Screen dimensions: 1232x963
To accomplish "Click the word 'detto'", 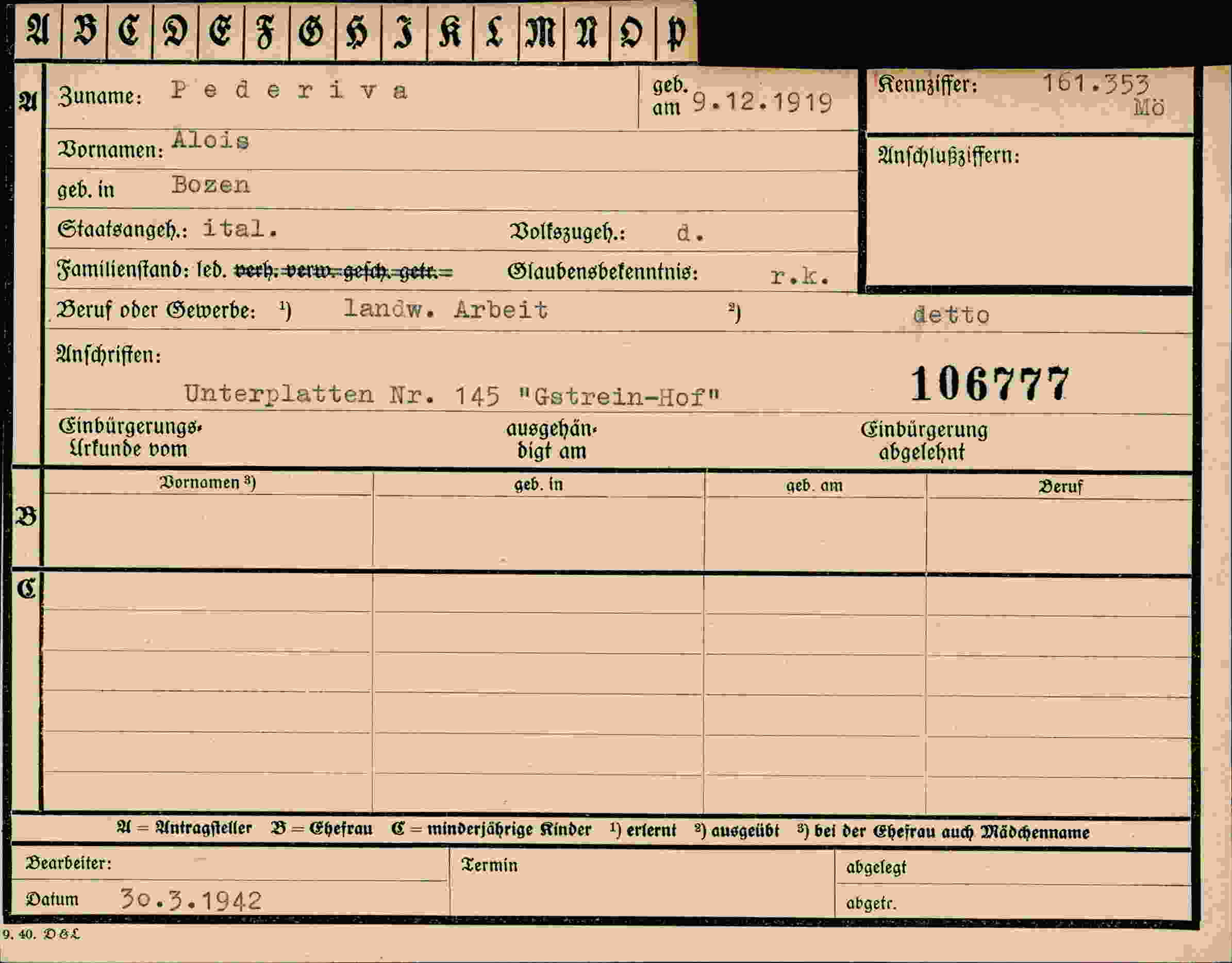I will click(x=951, y=315).
